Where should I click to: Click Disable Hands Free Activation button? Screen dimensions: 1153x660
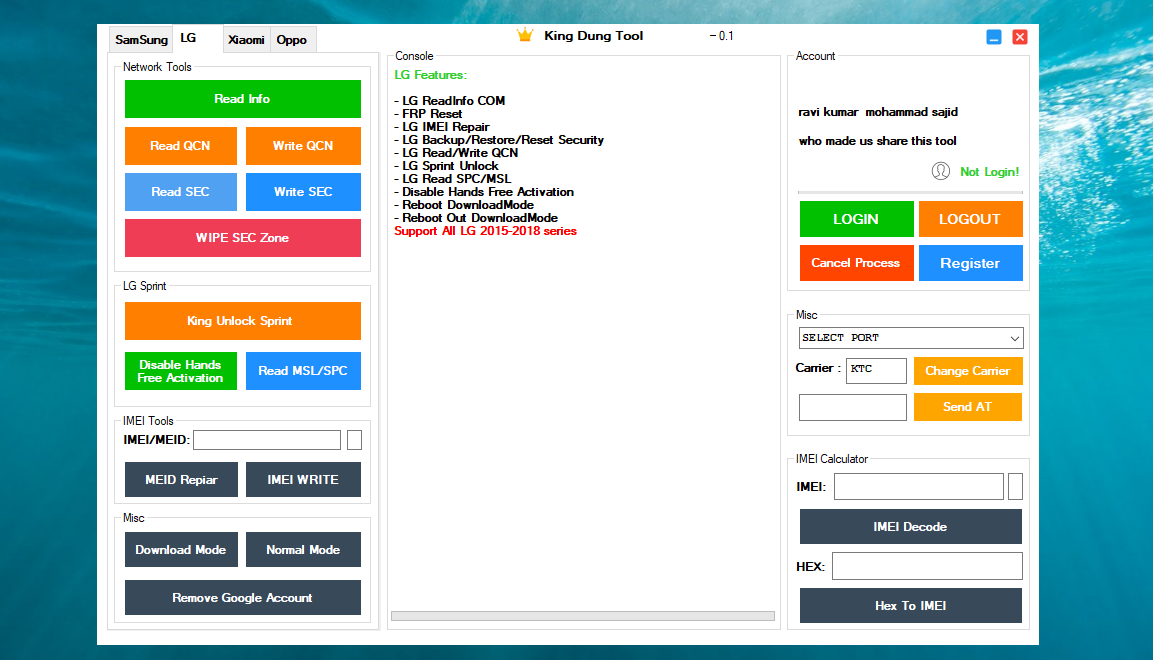point(181,371)
